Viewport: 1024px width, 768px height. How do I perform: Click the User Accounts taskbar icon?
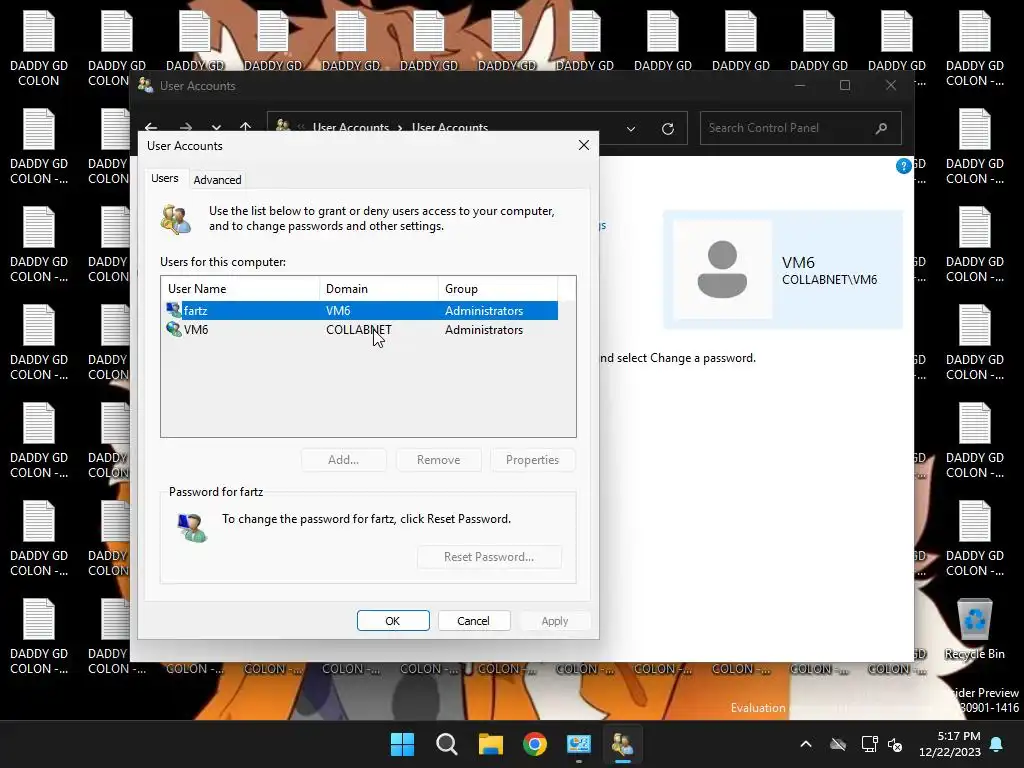coord(622,744)
